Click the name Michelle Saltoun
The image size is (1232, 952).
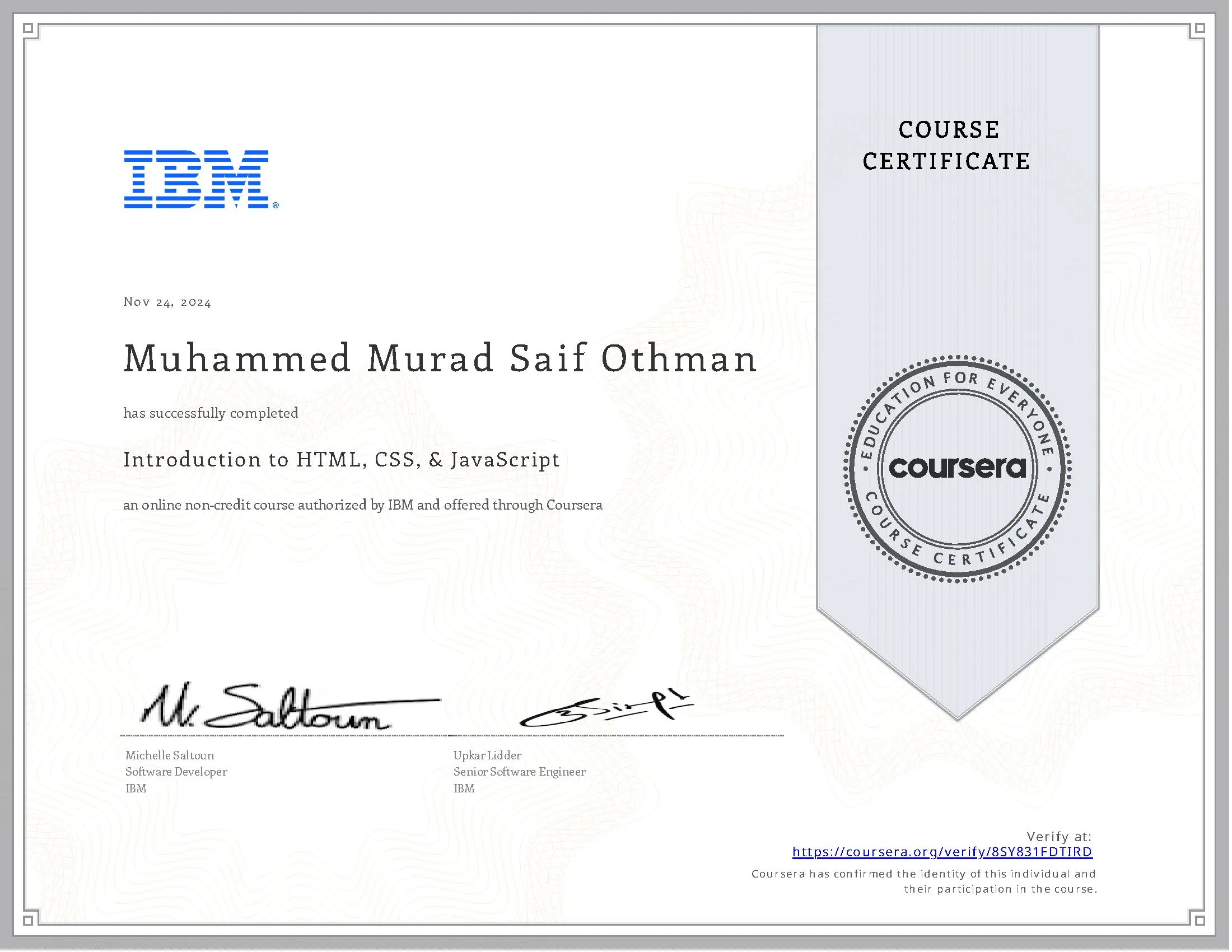pos(170,756)
